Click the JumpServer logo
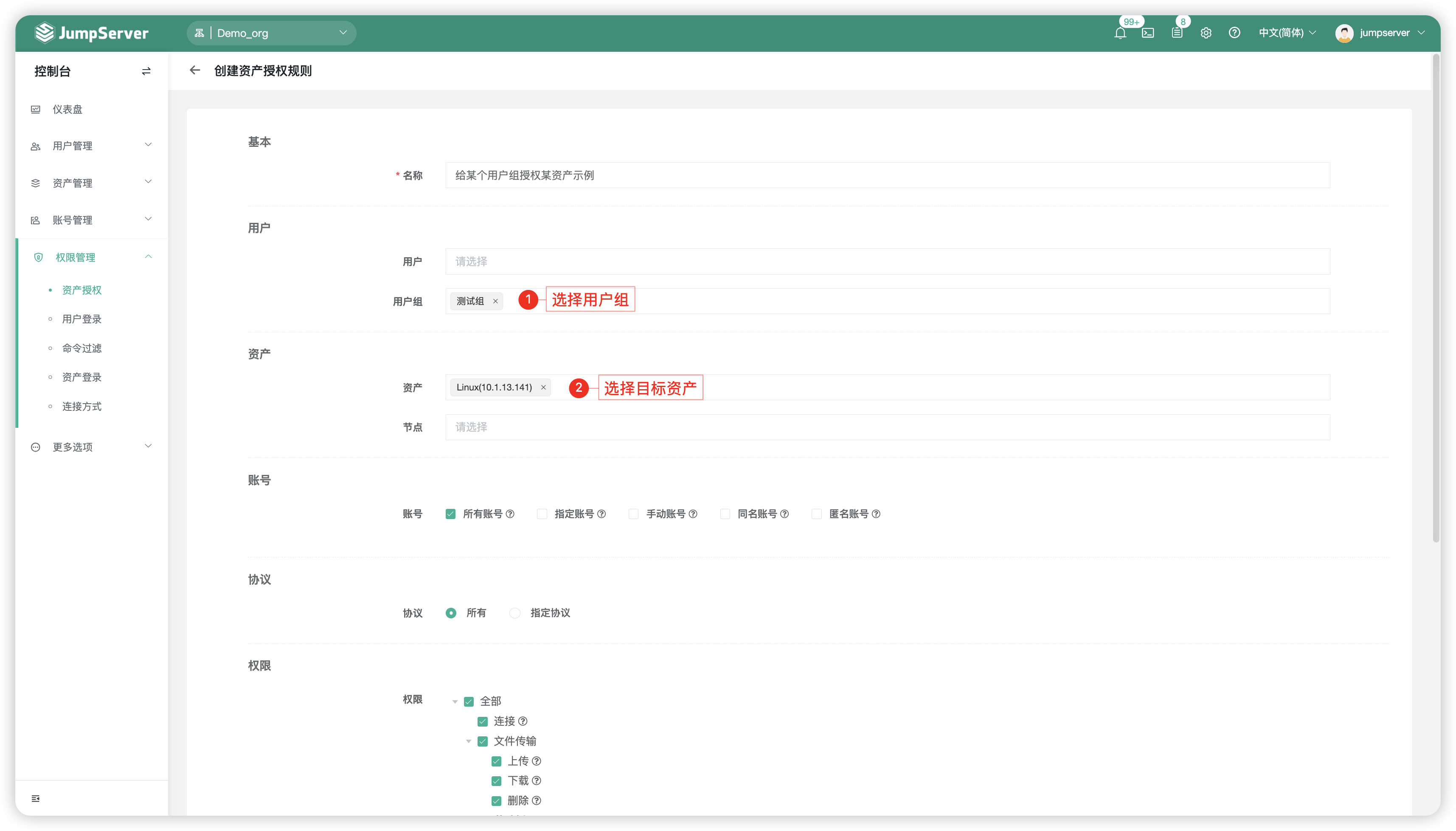The width and height of the screenshot is (1456, 831). (91, 33)
